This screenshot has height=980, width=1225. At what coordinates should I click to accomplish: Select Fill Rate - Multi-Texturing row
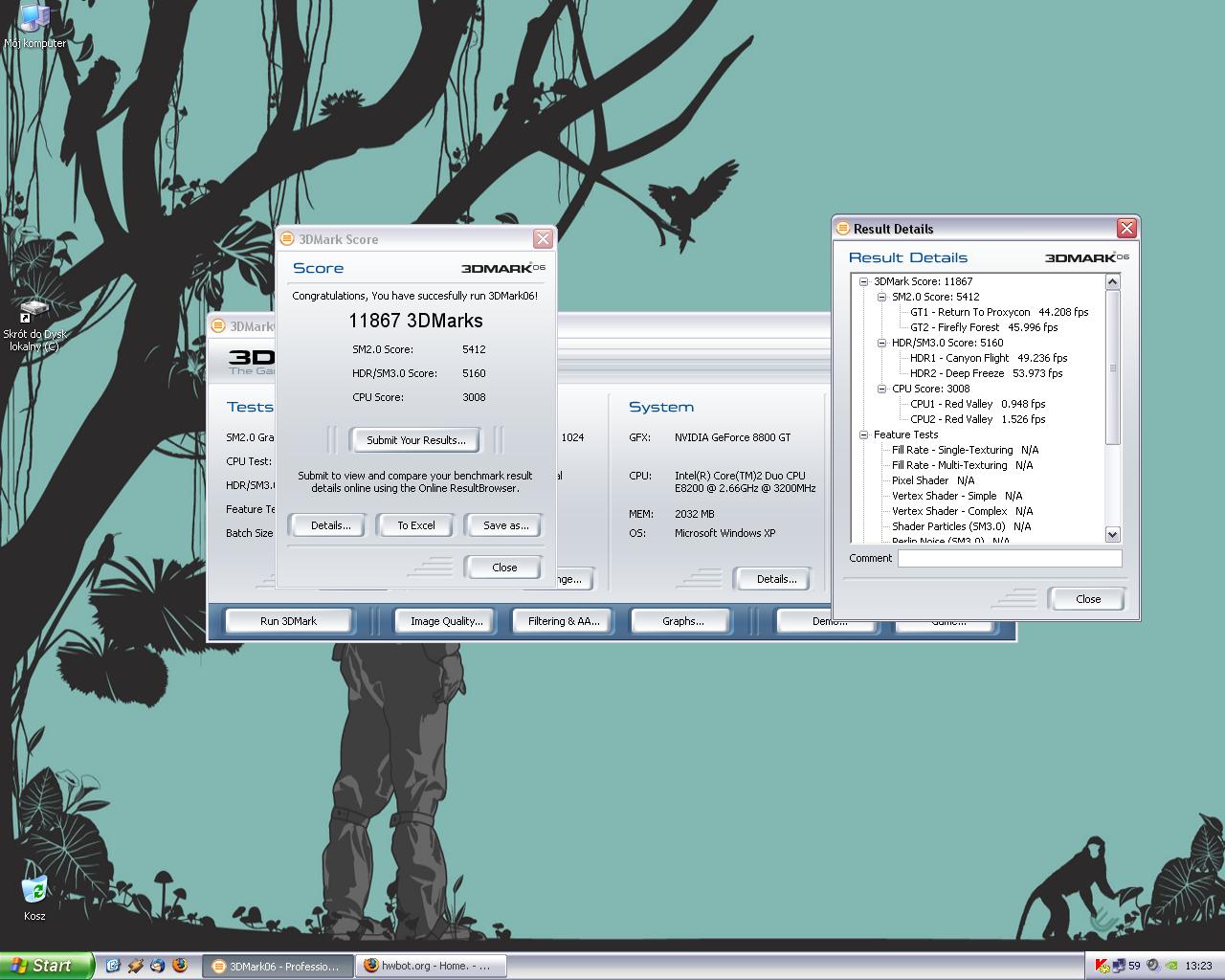[x=962, y=465]
